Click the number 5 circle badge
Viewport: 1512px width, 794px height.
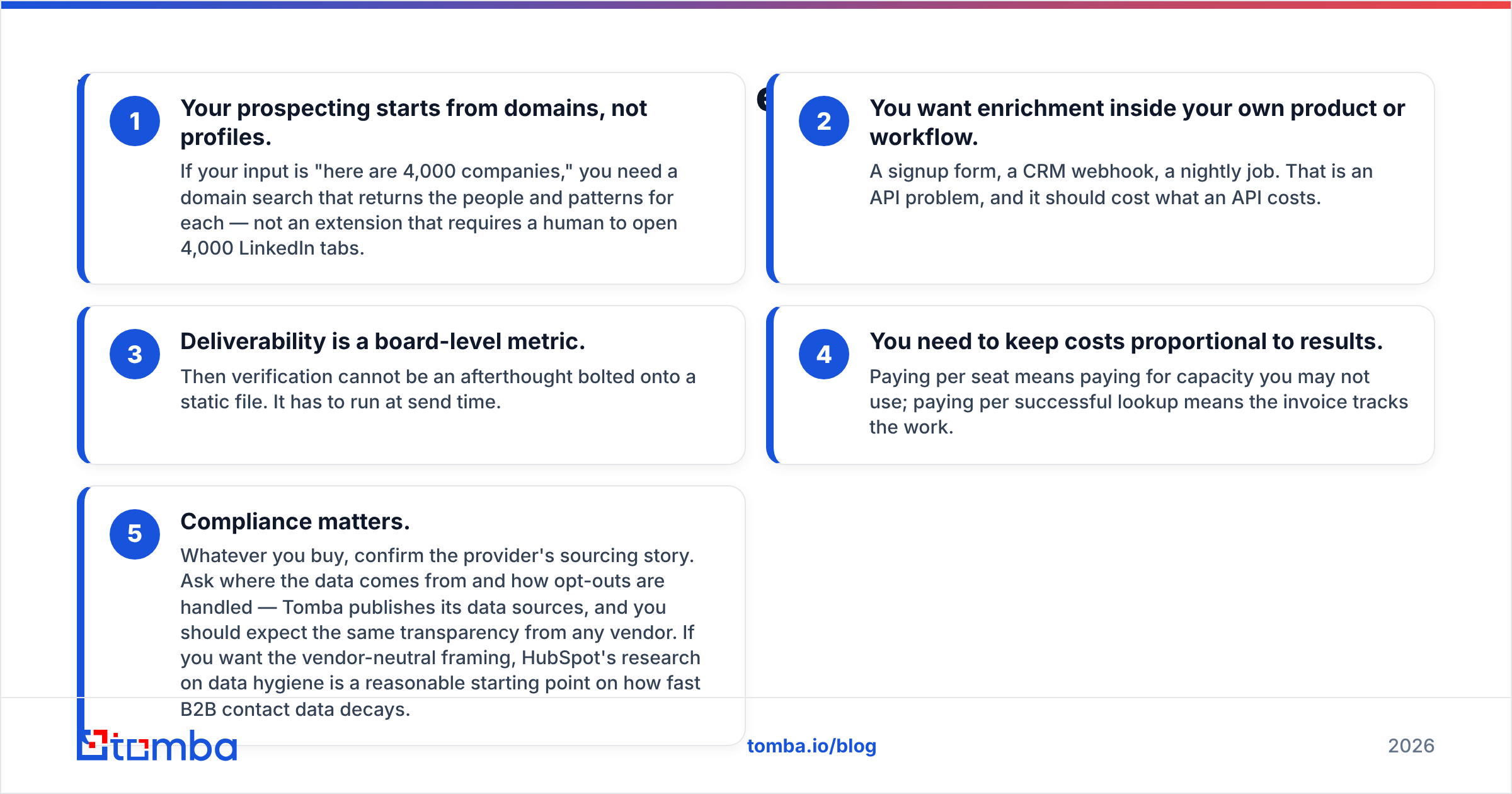point(135,534)
